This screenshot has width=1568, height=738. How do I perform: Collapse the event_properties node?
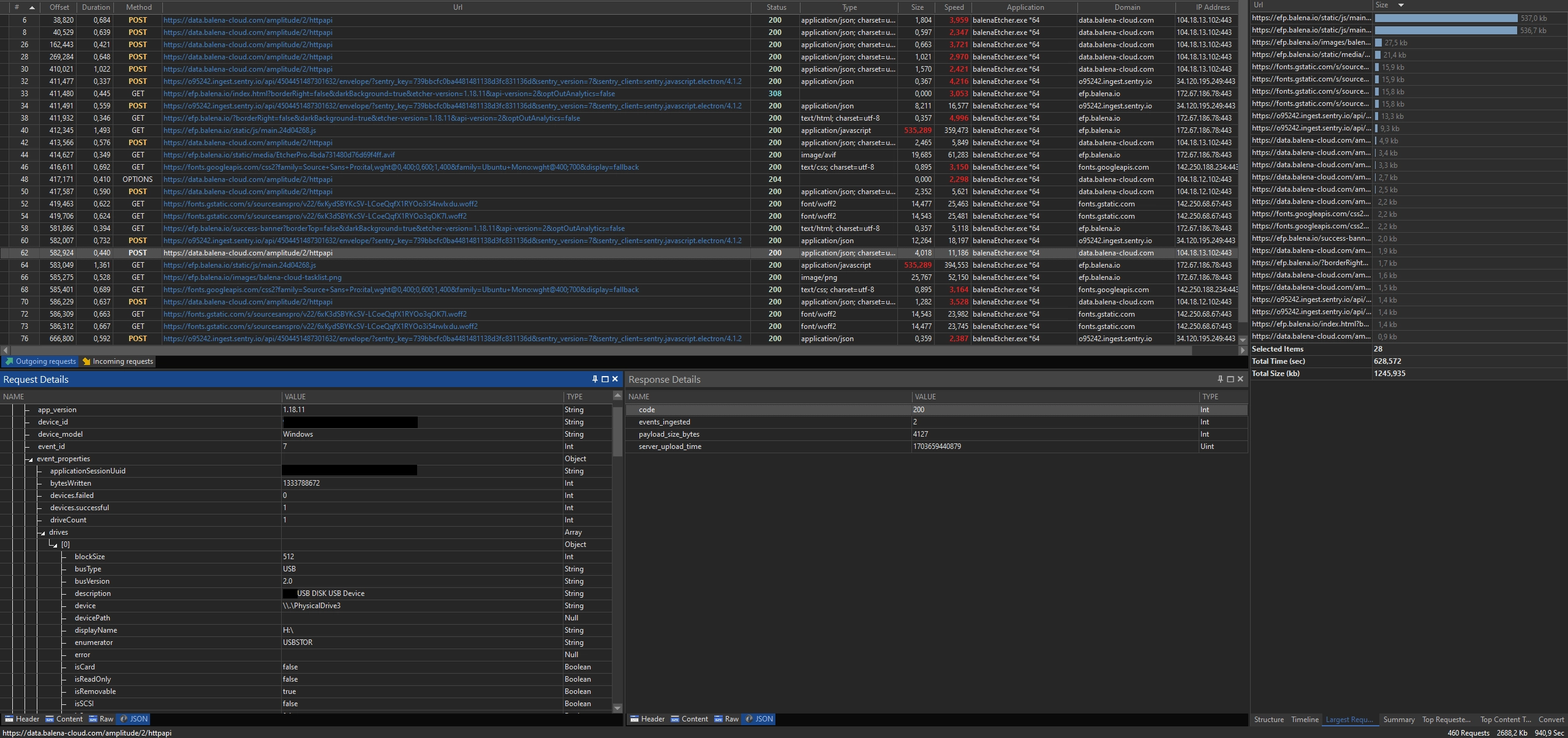(30, 459)
